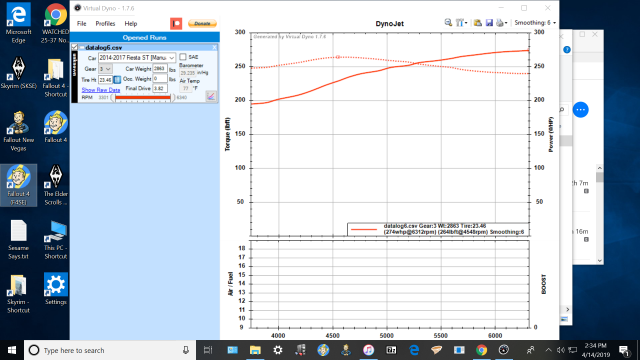This screenshot has width=640, height=360.
Task: Open File Explorer from the taskbar
Action: click(255, 350)
